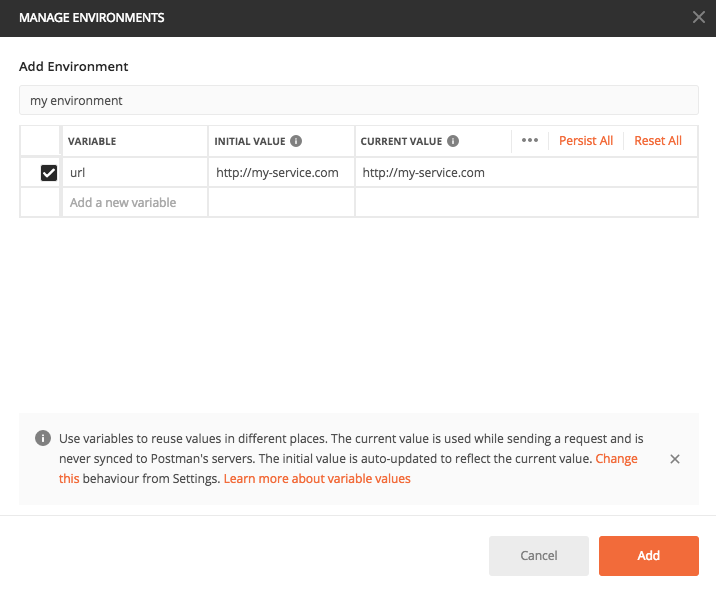
Task: Click empty current value cell of new row
Action: click(526, 202)
